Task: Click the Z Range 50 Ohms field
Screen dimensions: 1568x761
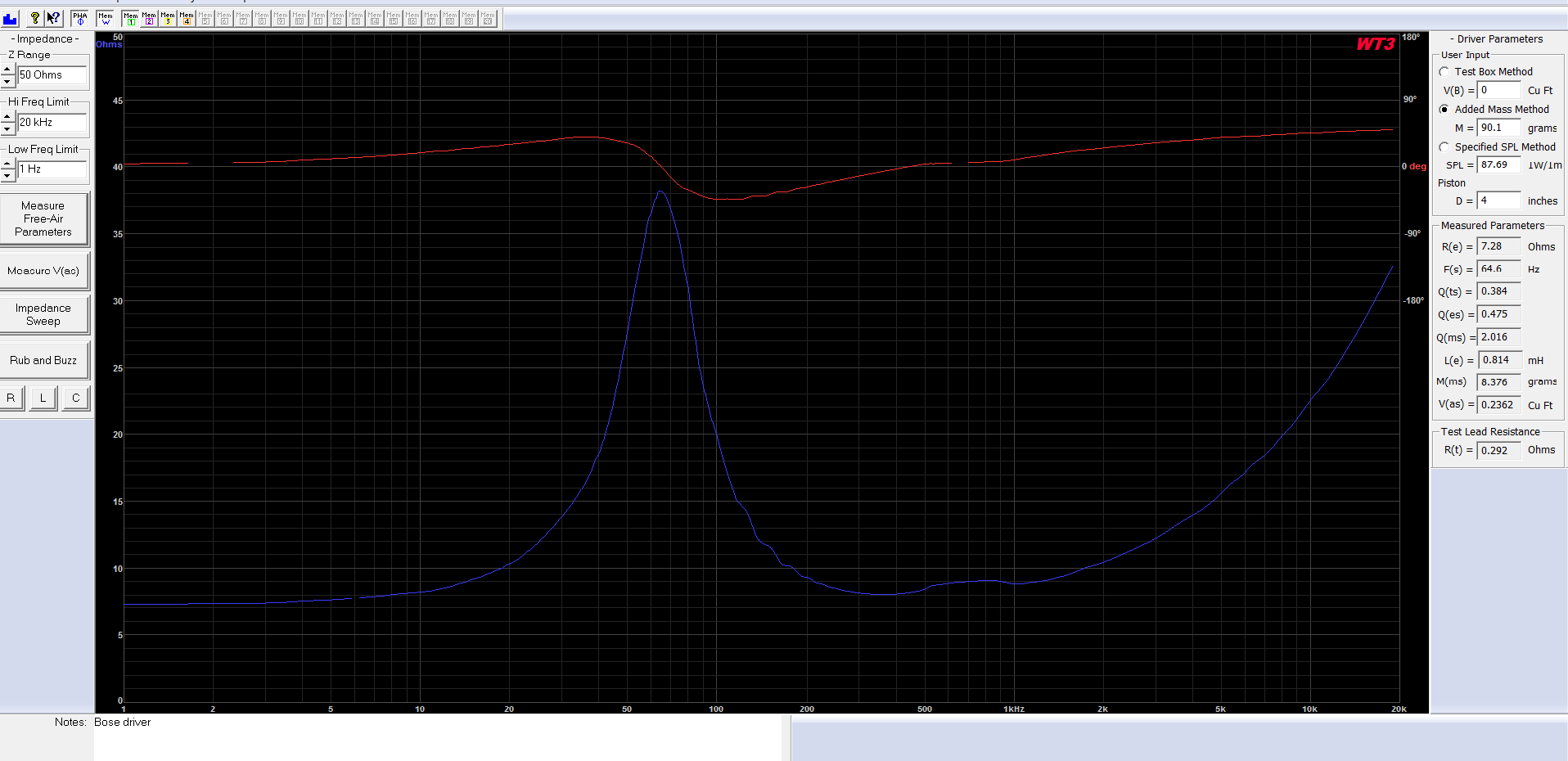Action: (x=52, y=75)
